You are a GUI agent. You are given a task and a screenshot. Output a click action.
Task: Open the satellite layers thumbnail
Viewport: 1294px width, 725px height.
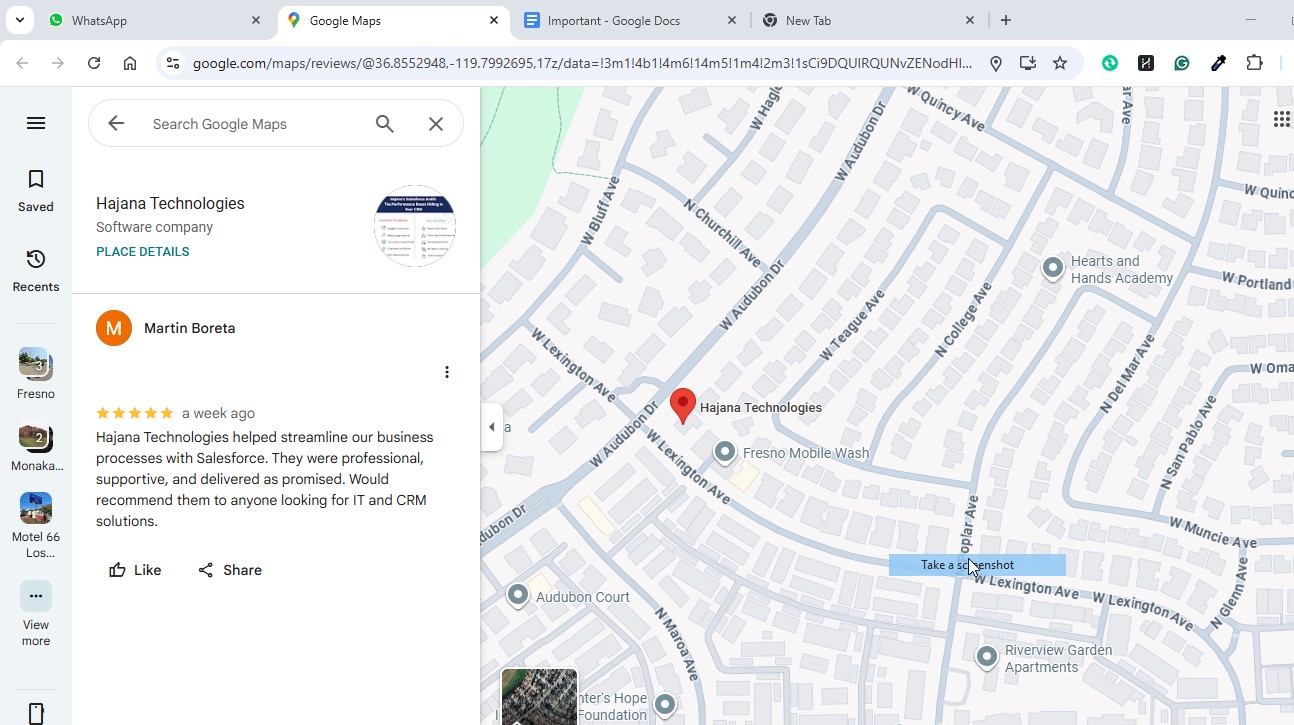(539, 697)
